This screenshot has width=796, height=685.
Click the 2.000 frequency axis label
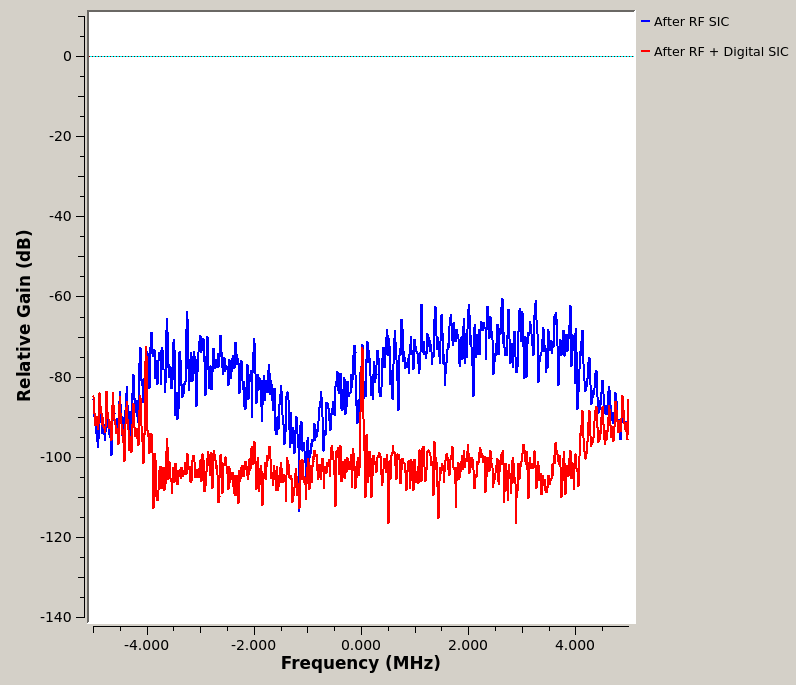point(468,645)
